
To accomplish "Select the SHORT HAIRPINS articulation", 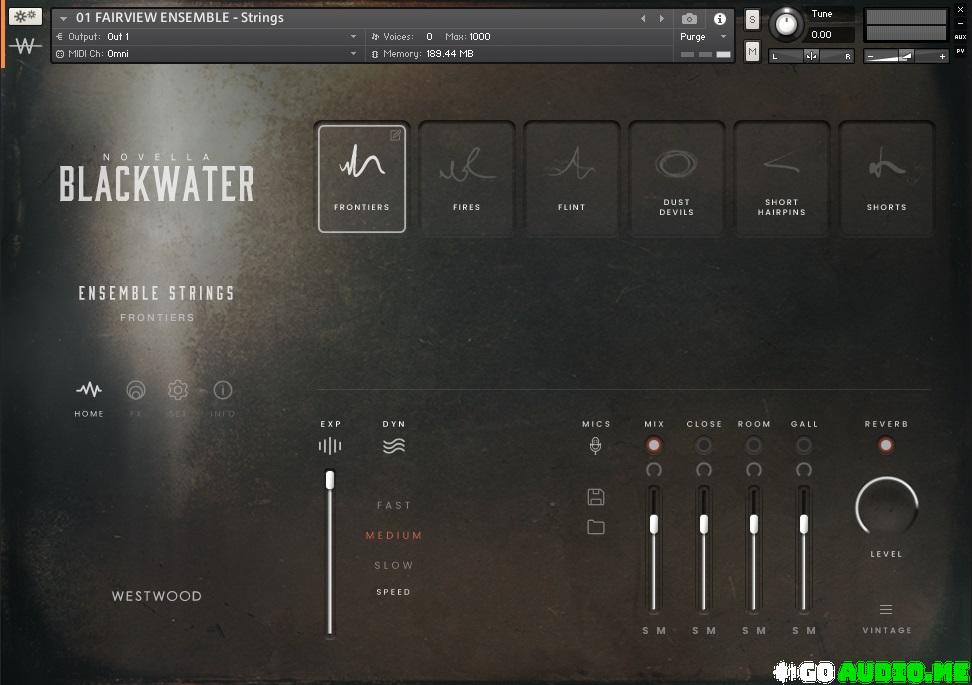I will [782, 179].
